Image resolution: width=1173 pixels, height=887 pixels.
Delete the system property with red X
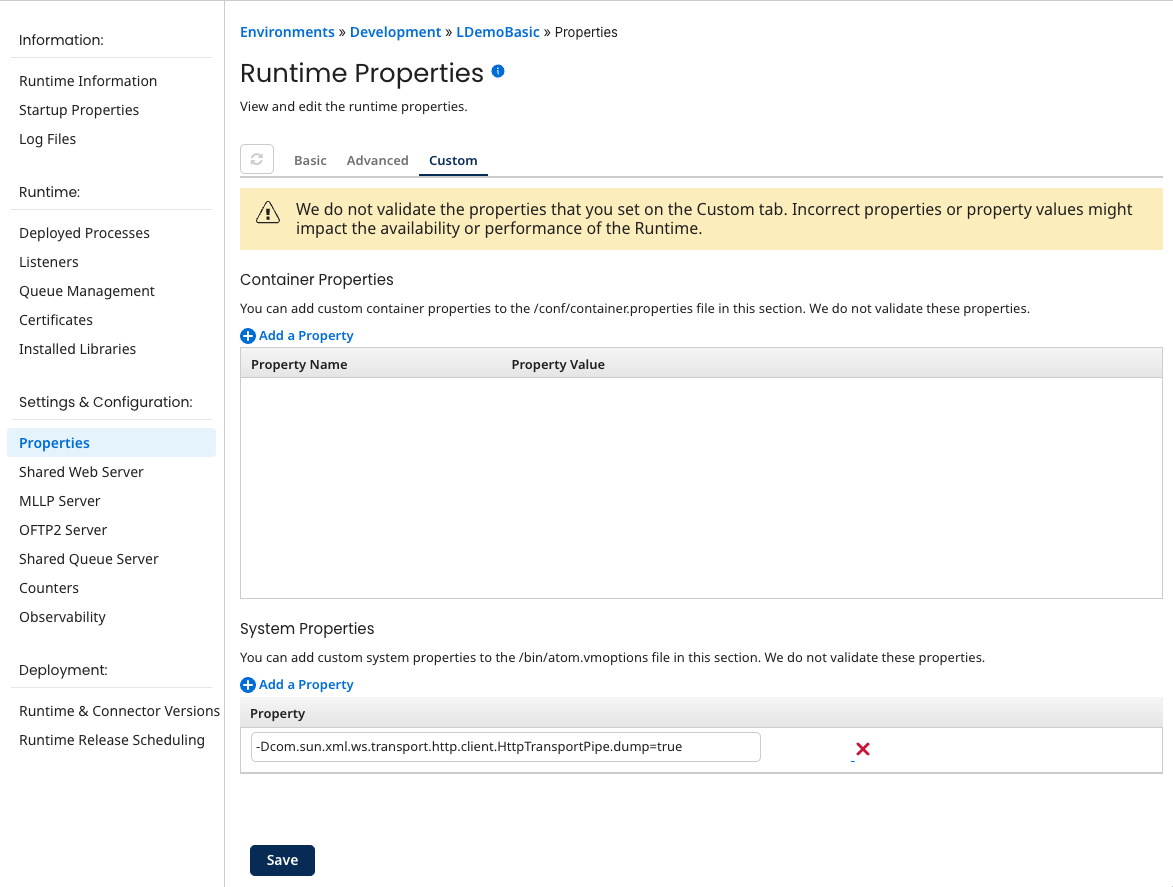coord(862,749)
